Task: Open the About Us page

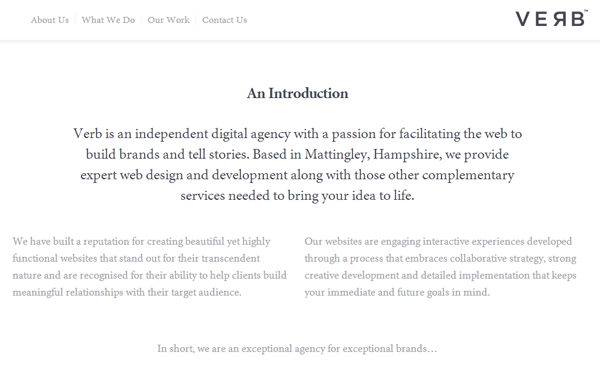Action: (50, 20)
